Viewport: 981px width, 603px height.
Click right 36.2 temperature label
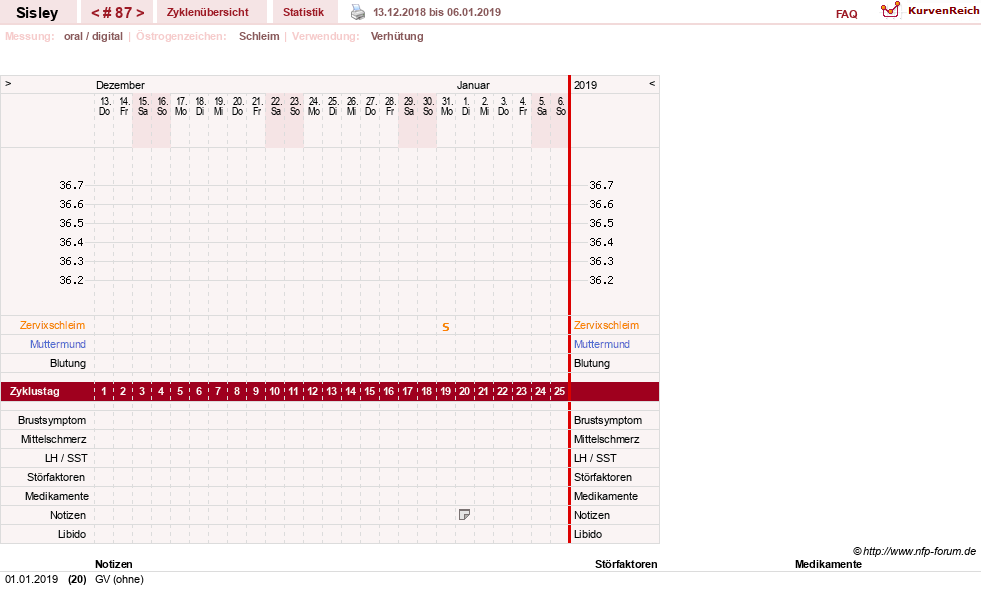601,280
